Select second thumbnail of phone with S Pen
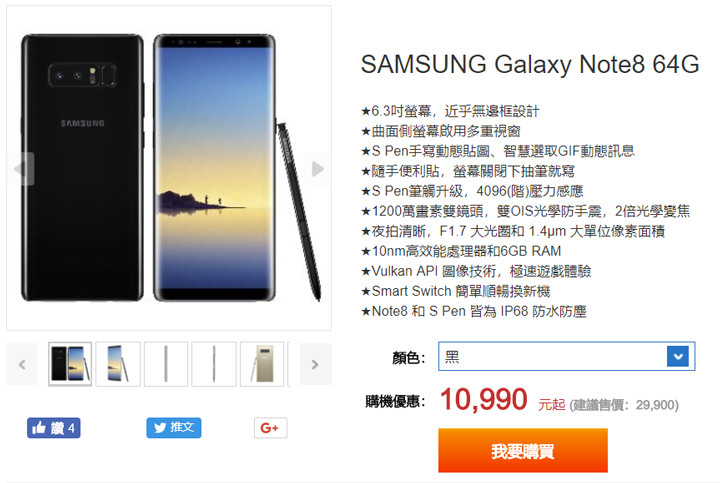Screen dimensions: 720x483 tap(118, 364)
